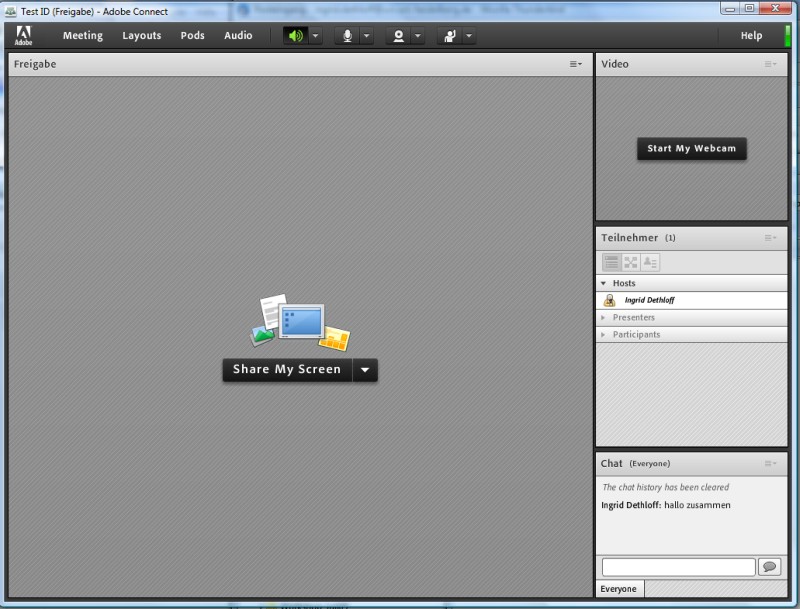Open the Teilnehmer pod options menu
The width and height of the screenshot is (800, 609).
point(770,238)
